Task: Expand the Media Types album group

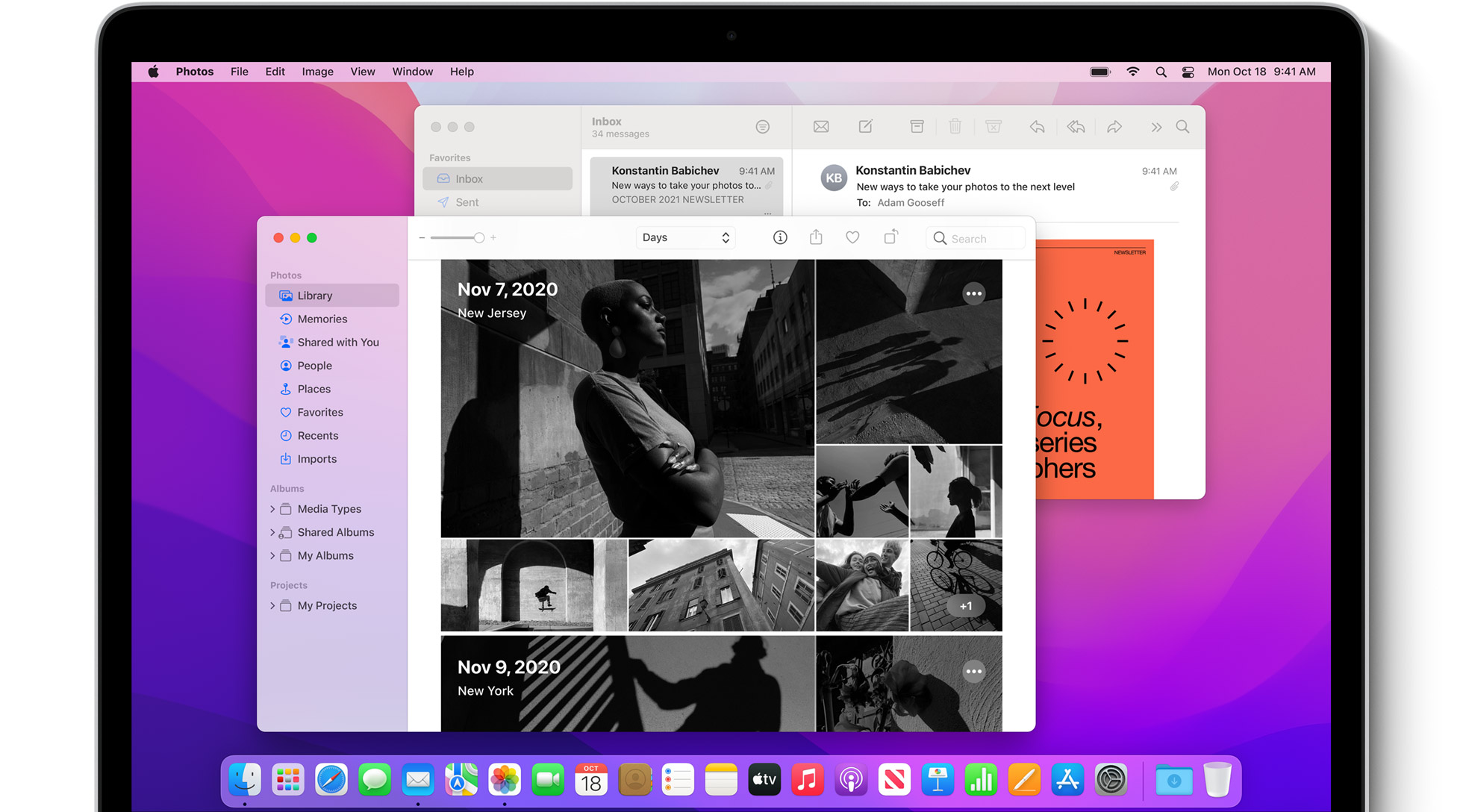Action: tap(272, 509)
